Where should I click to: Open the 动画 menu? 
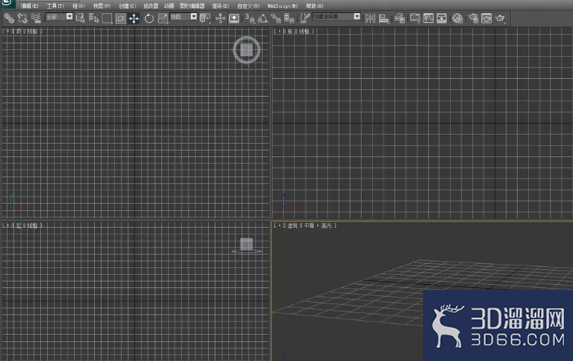pos(169,6)
